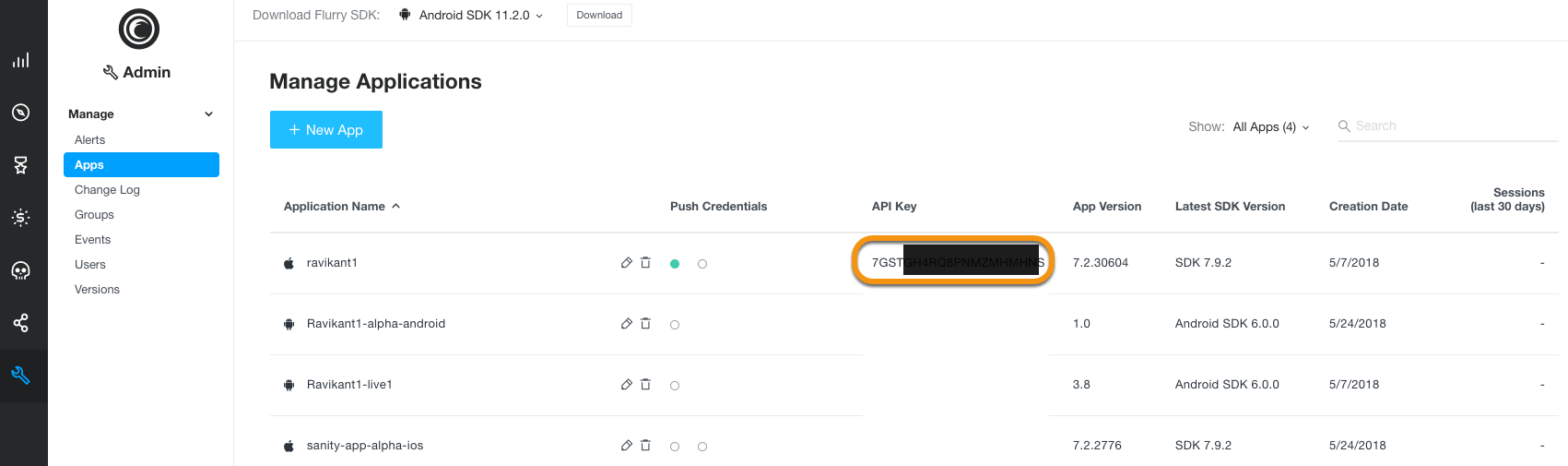This screenshot has width=1568, height=466.
Task: Toggle green push credential indicator for ravikant1
Action: pyautogui.click(x=675, y=264)
